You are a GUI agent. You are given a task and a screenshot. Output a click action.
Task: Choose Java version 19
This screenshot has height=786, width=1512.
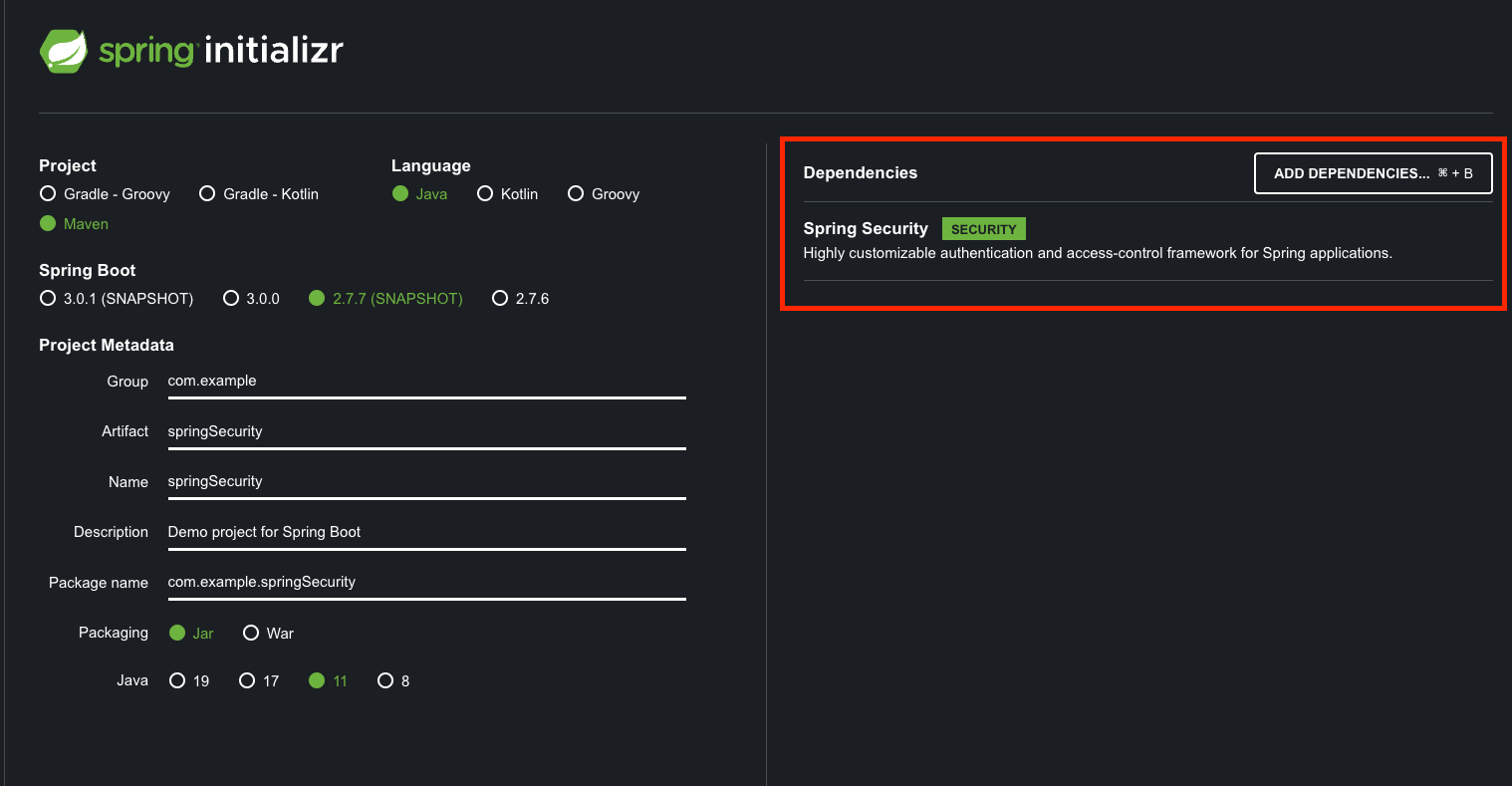[x=189, y=681]
